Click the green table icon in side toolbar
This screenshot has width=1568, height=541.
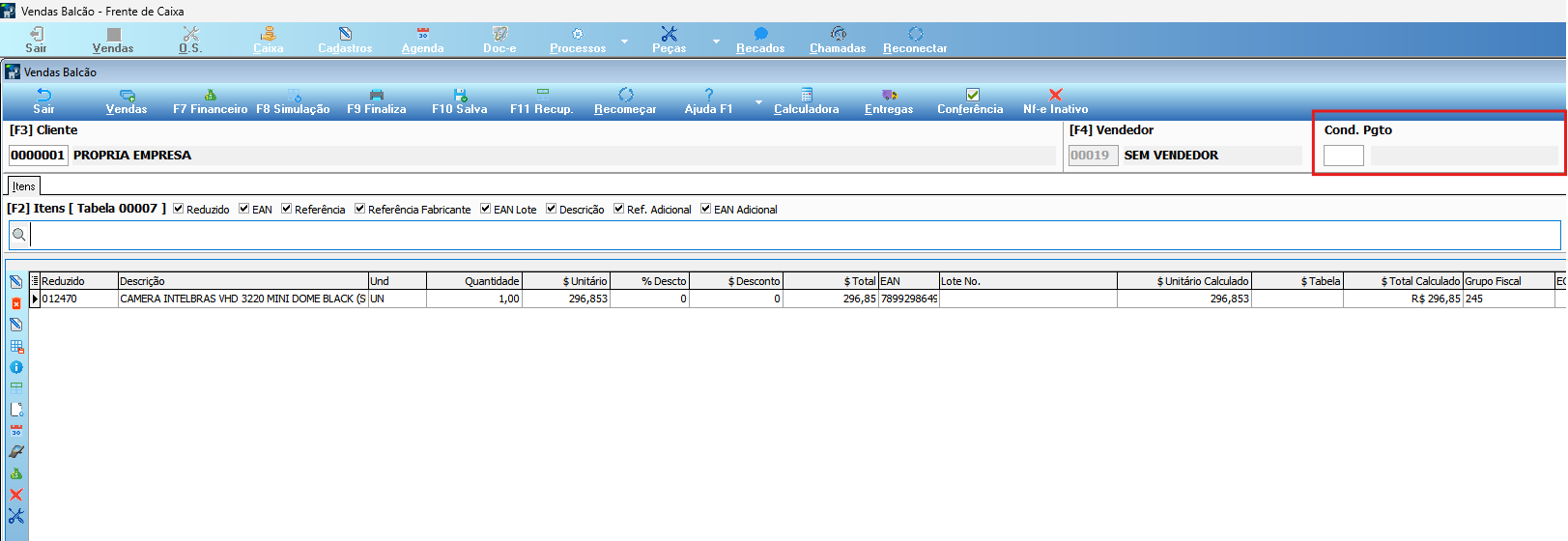(x=15, y=388)
